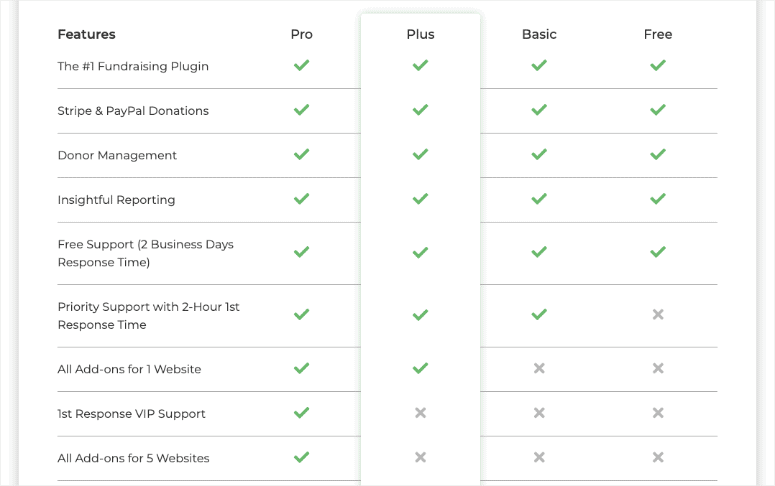Screen dimensions: 775x486
Task: Click Pro checkmark for The #1 Fundraising Plugin
Action: [301, 65]
